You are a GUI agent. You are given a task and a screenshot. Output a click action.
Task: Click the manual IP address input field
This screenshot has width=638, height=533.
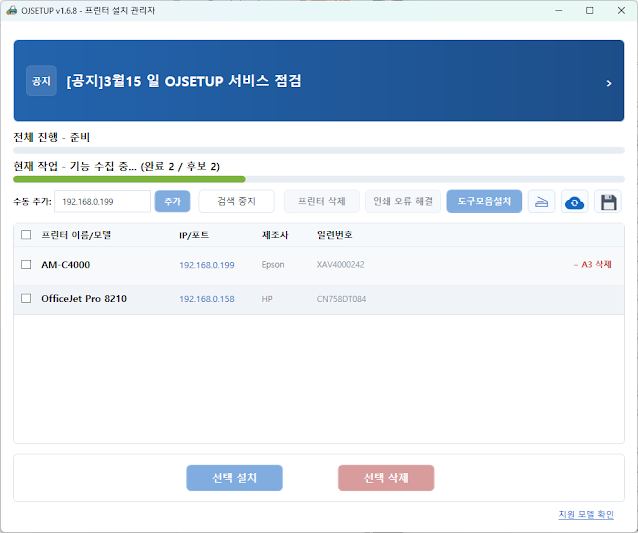(102, 202)
